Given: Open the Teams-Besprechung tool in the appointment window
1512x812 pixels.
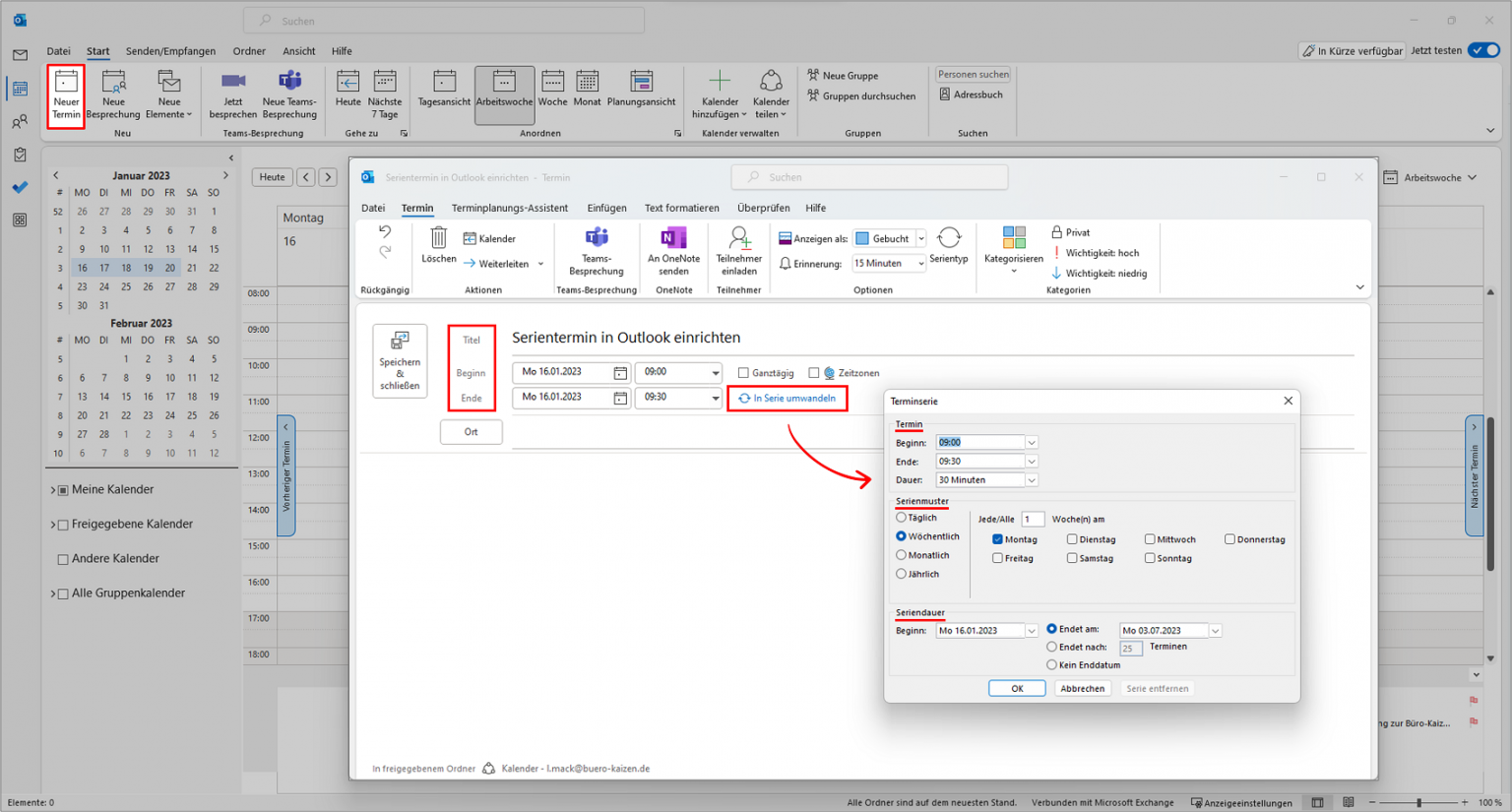Looking at the screenshot, I should [598, 253].
